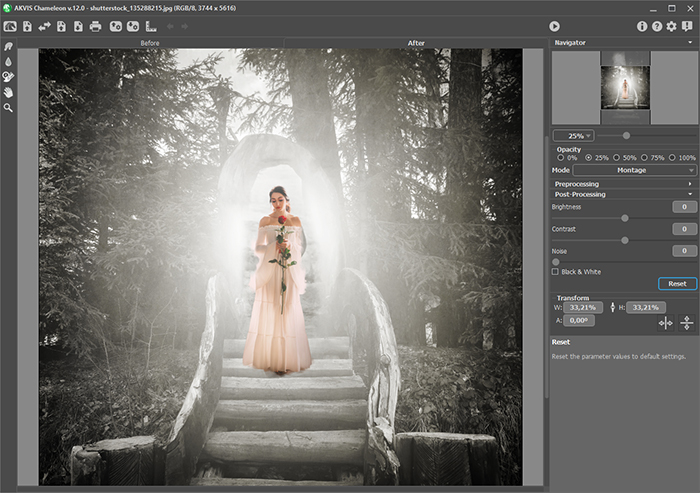Flip the fragment vertically
This screenshot has height=493, width=700.
[687, 323]
